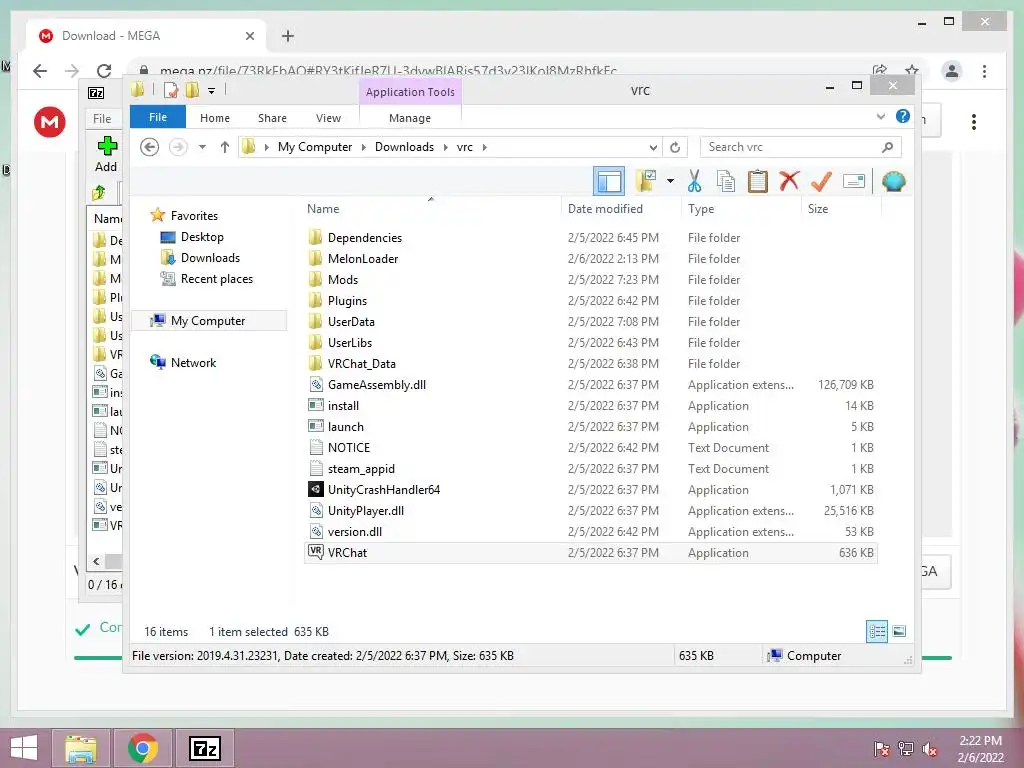
Task: Click the Add button in 7-Zip window
Action: [x=106, y=154]
